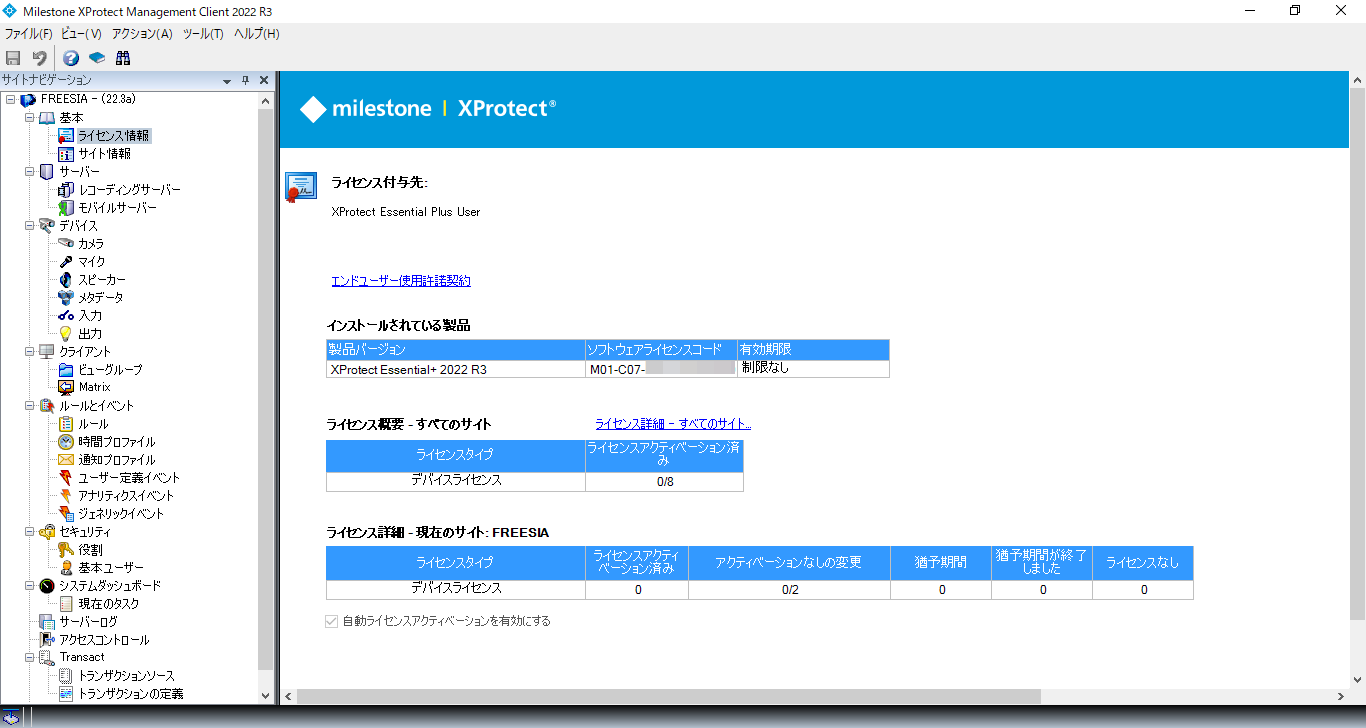Collapse the Transact tree group
This screenshot has height=728, width=1366.
pos(29,657)
